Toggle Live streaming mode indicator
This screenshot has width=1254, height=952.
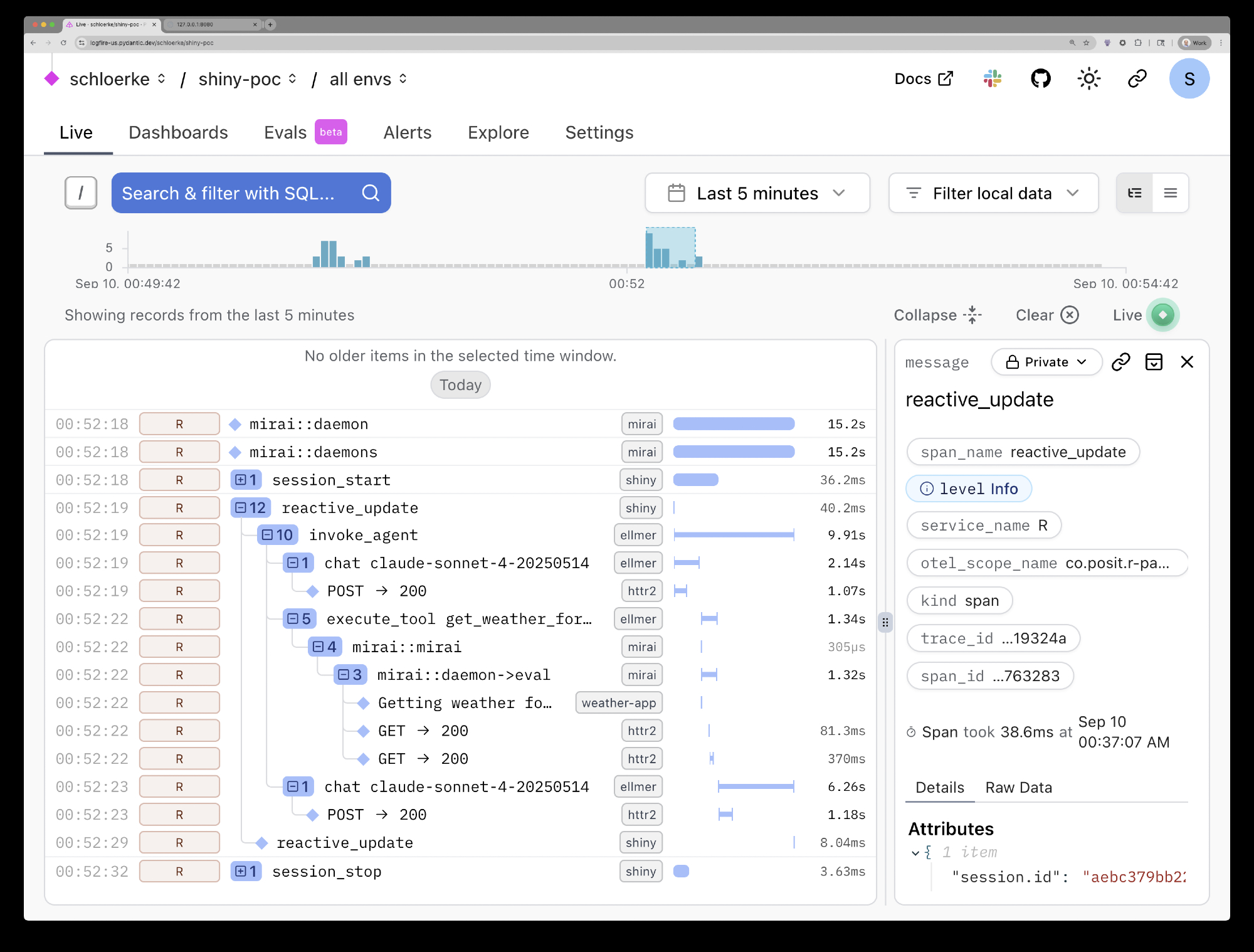[1162, 315]
